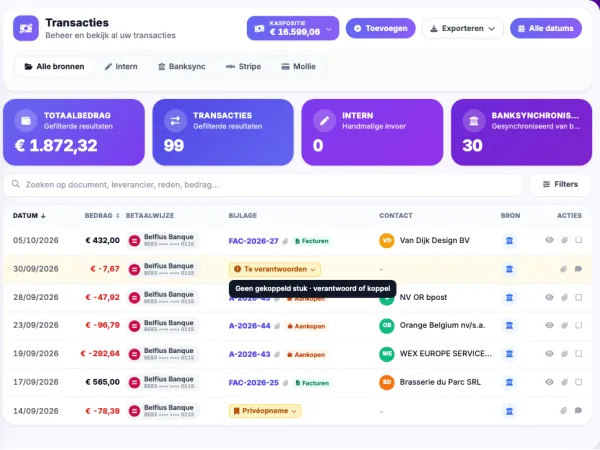600x450 pixels.
Task: Select the WEX EUROPE SERVICE row checkbox
Action: [x=579, y=354]
